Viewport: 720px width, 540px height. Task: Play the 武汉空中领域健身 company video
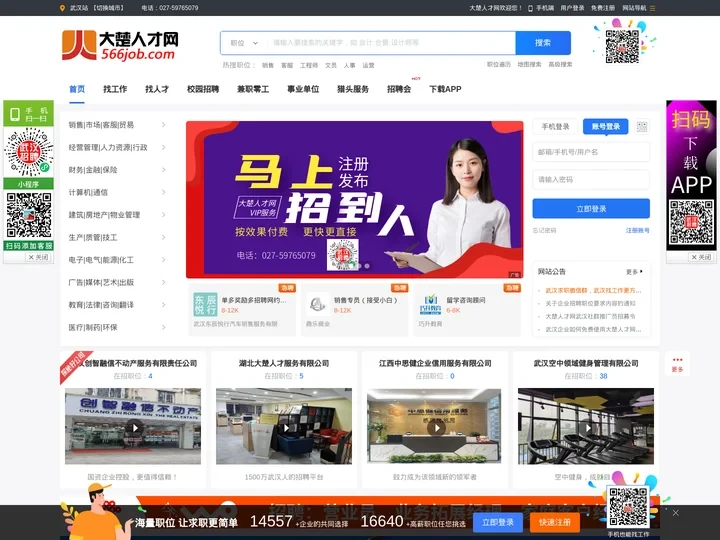588,428
